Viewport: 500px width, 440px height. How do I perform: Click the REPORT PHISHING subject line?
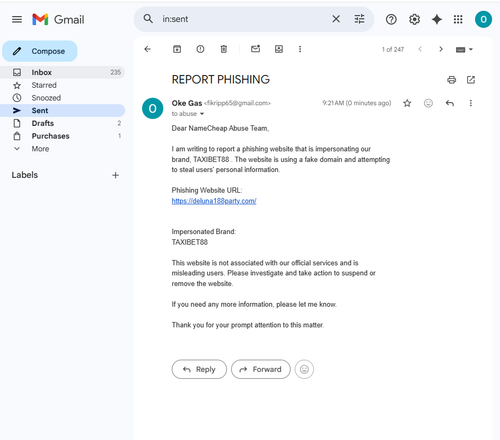point(221,80)
